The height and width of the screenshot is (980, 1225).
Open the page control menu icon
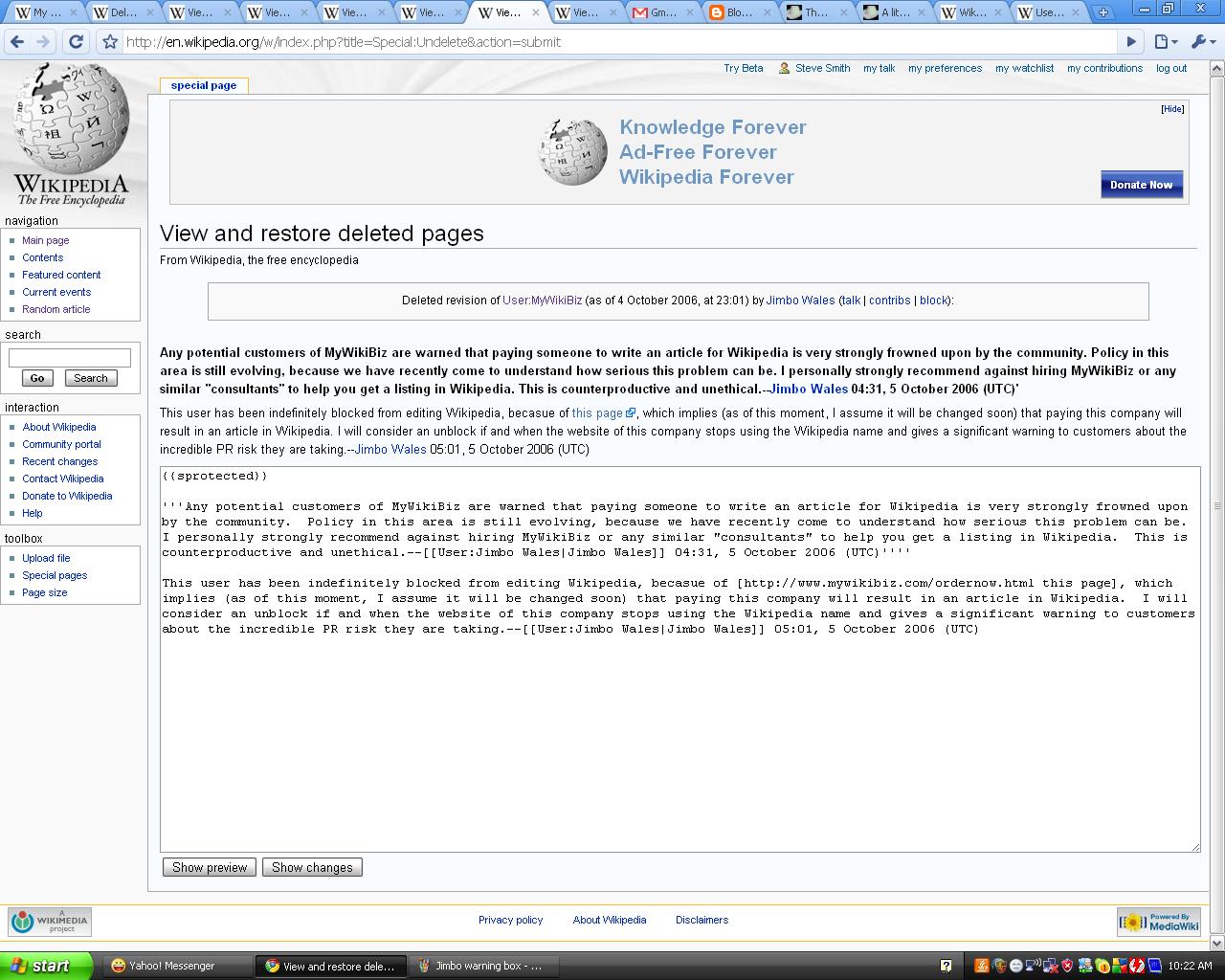pyautogui.click(x=1165, y=42)
